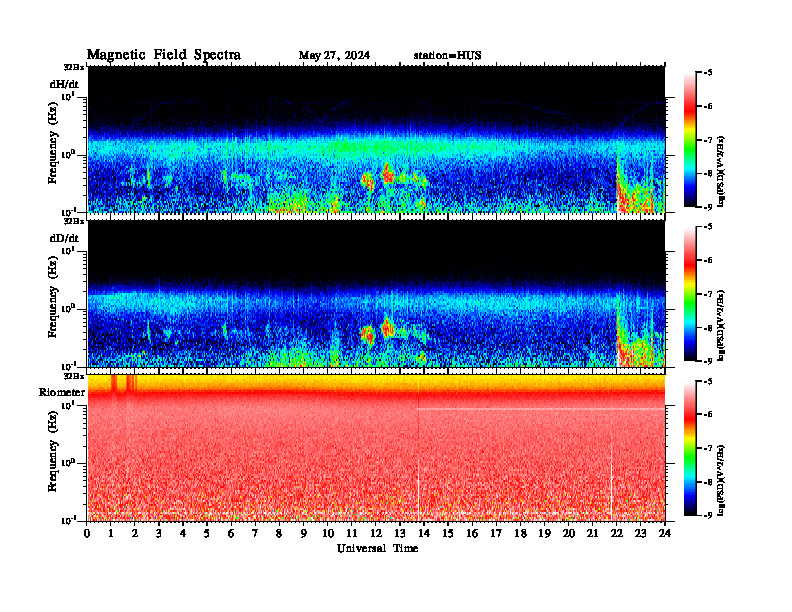Click the "-9" tick on dH/dt color scale

point(708,207)
